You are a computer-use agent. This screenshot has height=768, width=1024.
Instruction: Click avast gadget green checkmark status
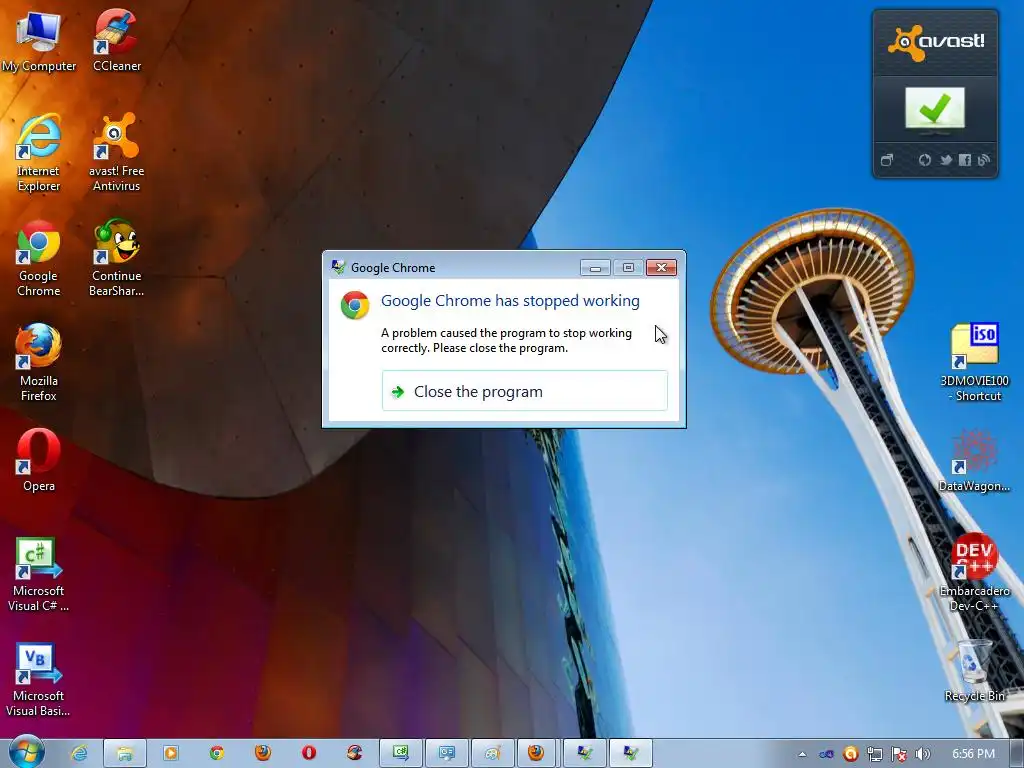tap(935, 108)
